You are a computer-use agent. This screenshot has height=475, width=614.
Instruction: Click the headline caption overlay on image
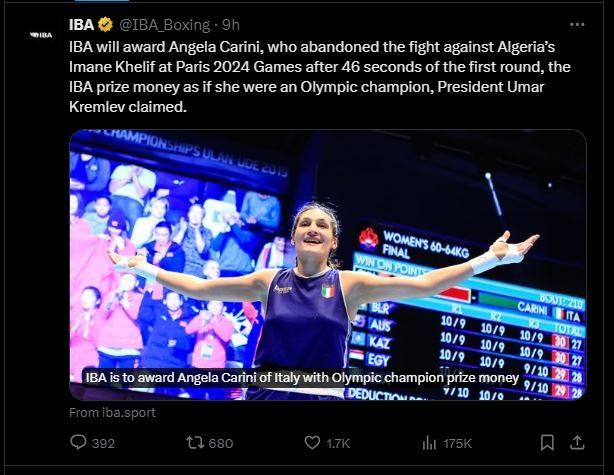coord(301,378)
